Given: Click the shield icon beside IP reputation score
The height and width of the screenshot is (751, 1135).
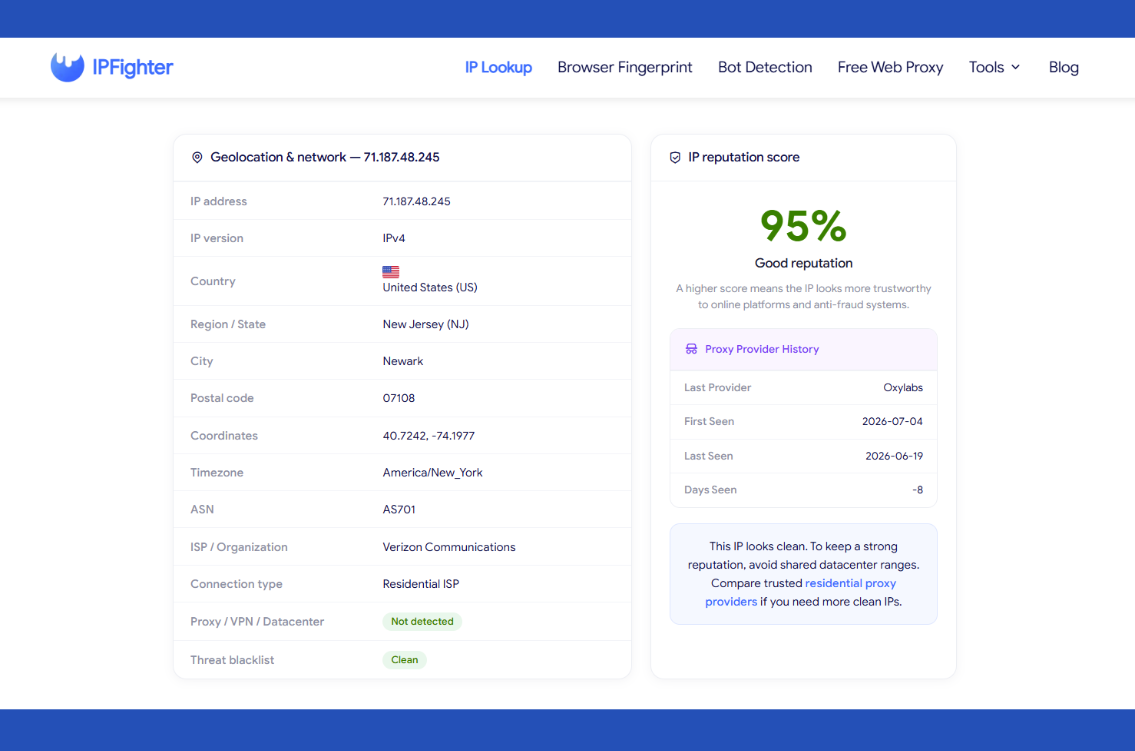Looking at the screenshot, I should tap(675, 157).
